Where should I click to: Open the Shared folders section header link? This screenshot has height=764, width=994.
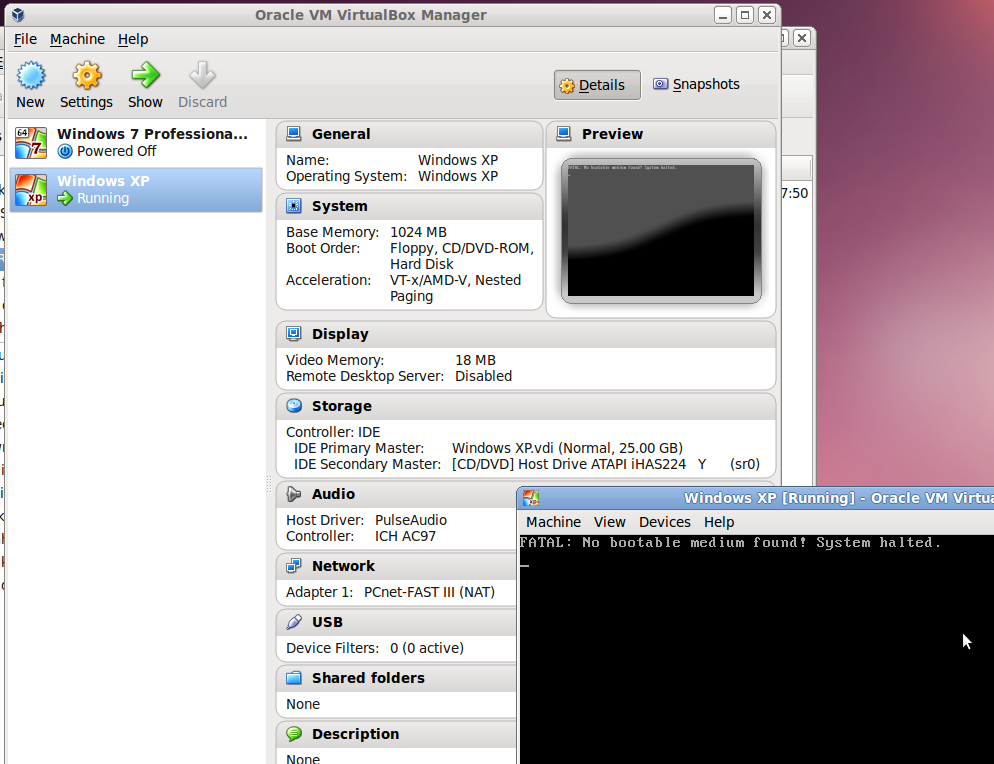[x=368, y=678]
